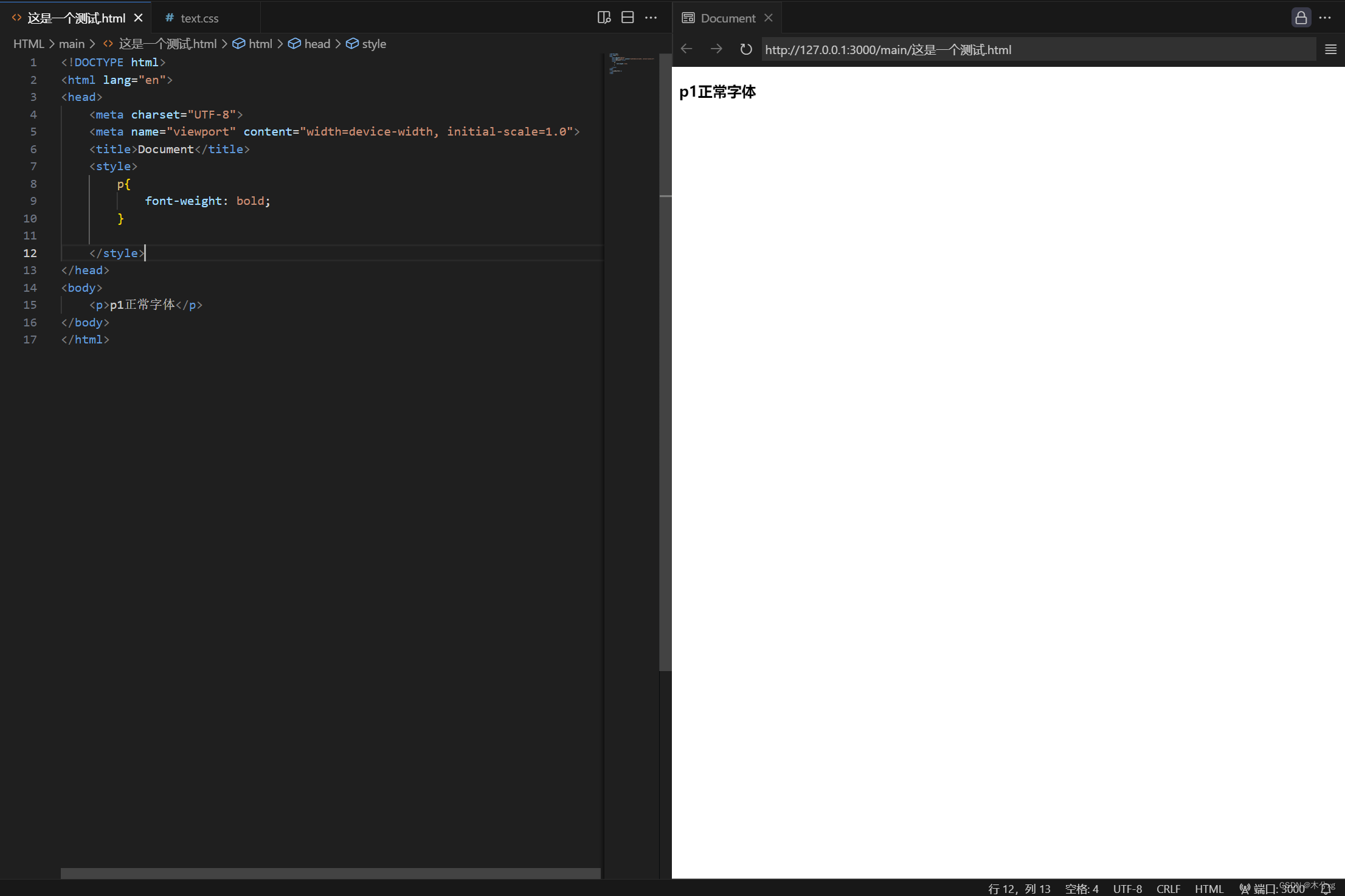Open the preview hamburger menu
The image size is (1345, 896).
coord(1330,49)
